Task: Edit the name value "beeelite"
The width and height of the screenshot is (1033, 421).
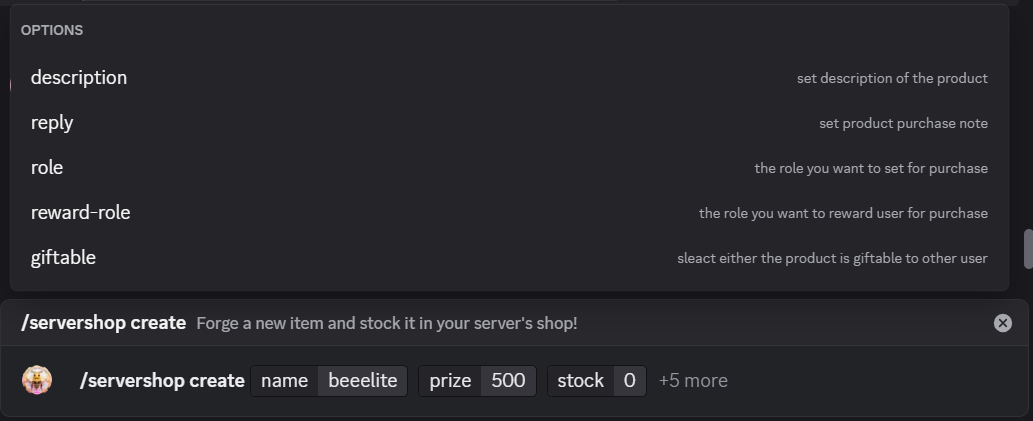Action: (362, 381)
